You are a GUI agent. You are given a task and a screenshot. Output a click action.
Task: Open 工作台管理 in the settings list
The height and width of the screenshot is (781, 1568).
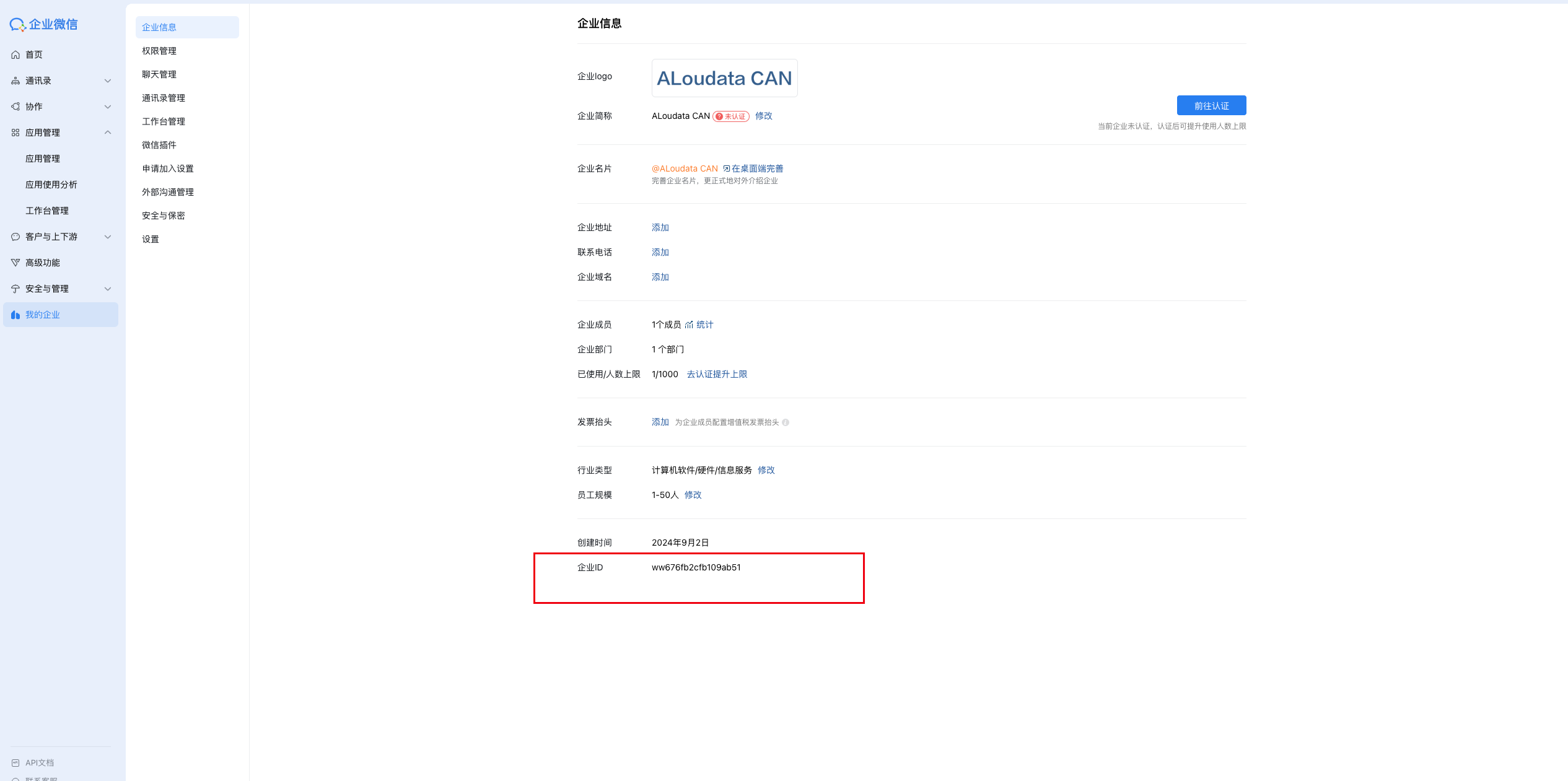coord(187,122)
